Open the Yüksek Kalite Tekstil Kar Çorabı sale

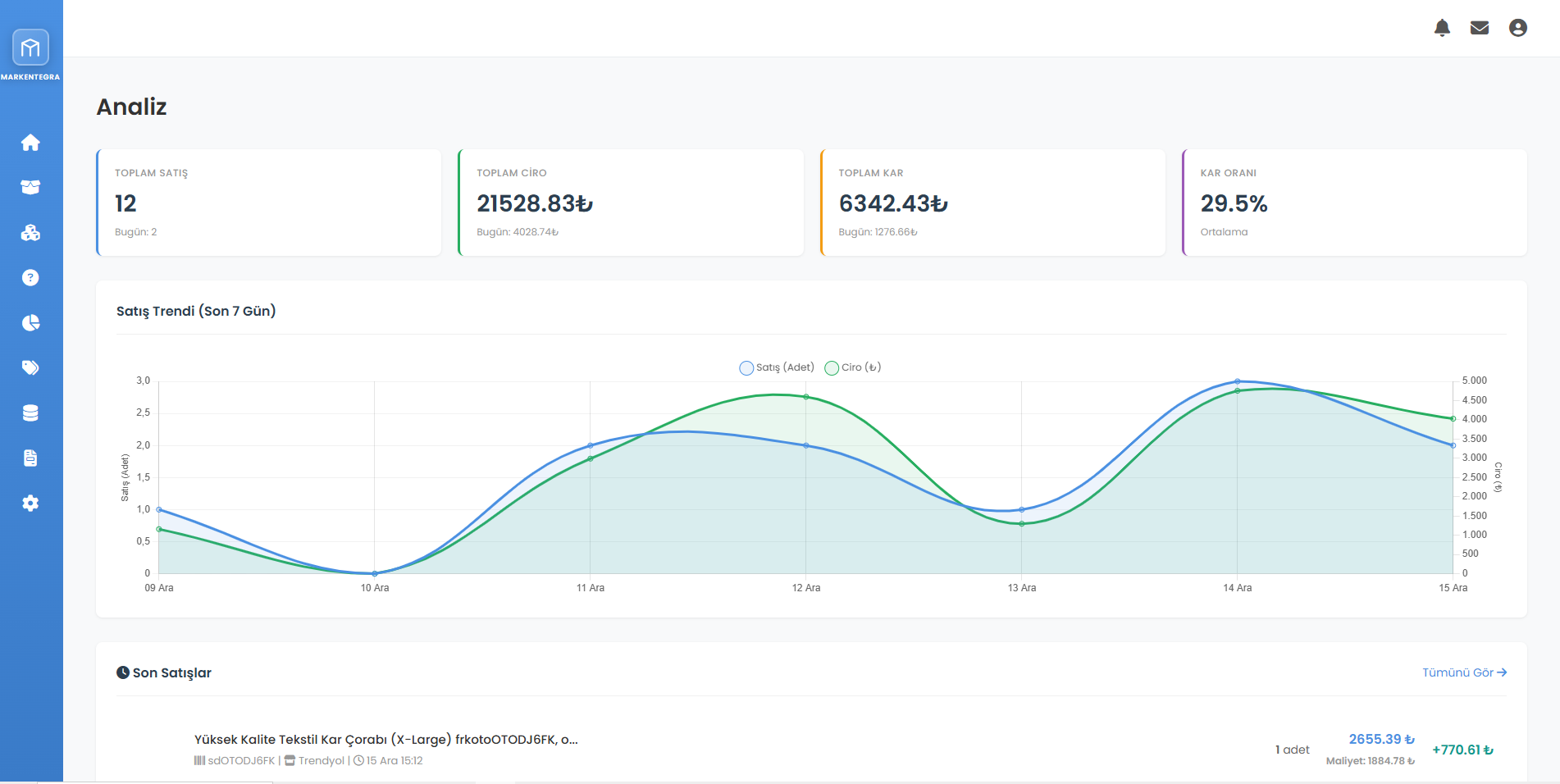point(385,740)
